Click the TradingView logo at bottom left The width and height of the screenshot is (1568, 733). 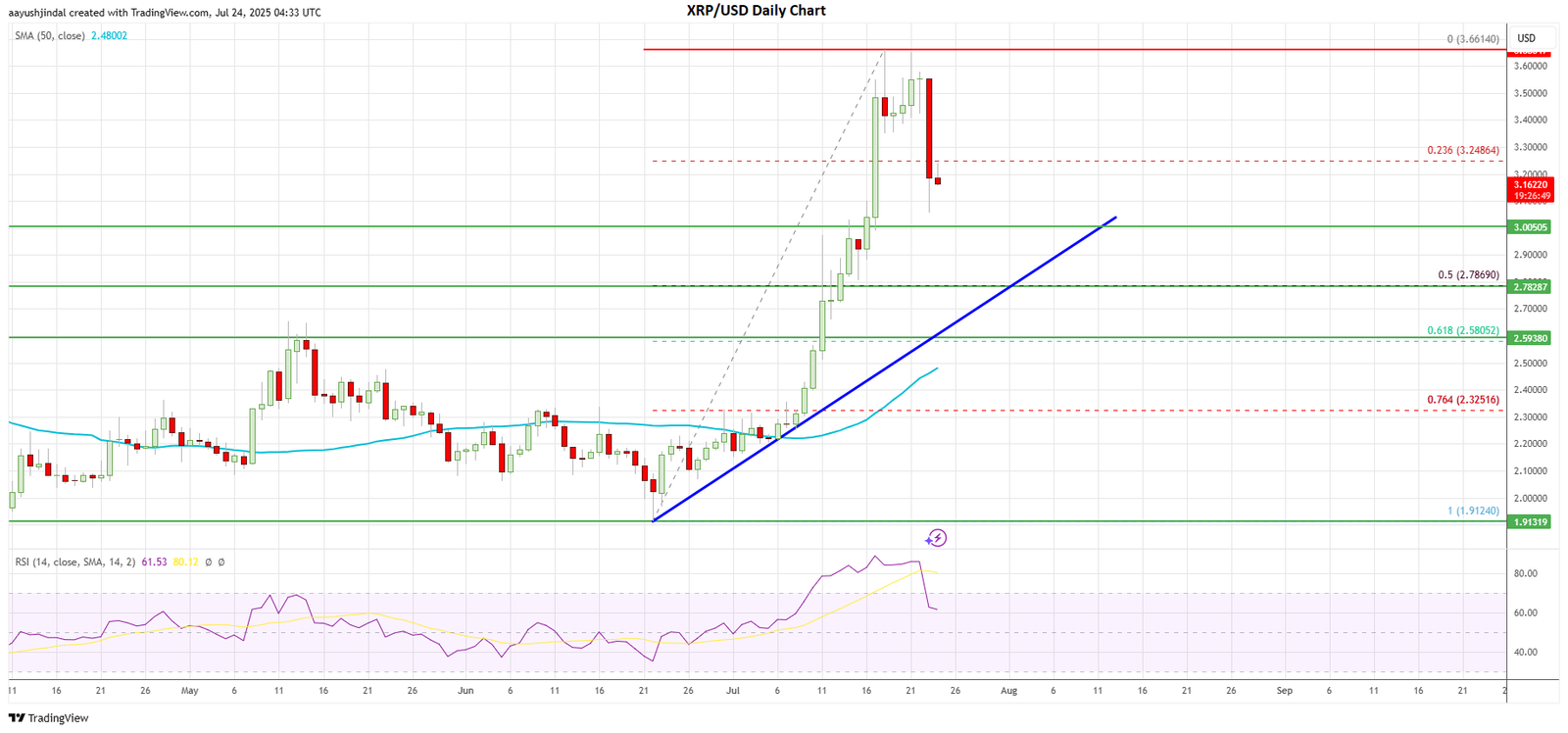pos(48,718)
